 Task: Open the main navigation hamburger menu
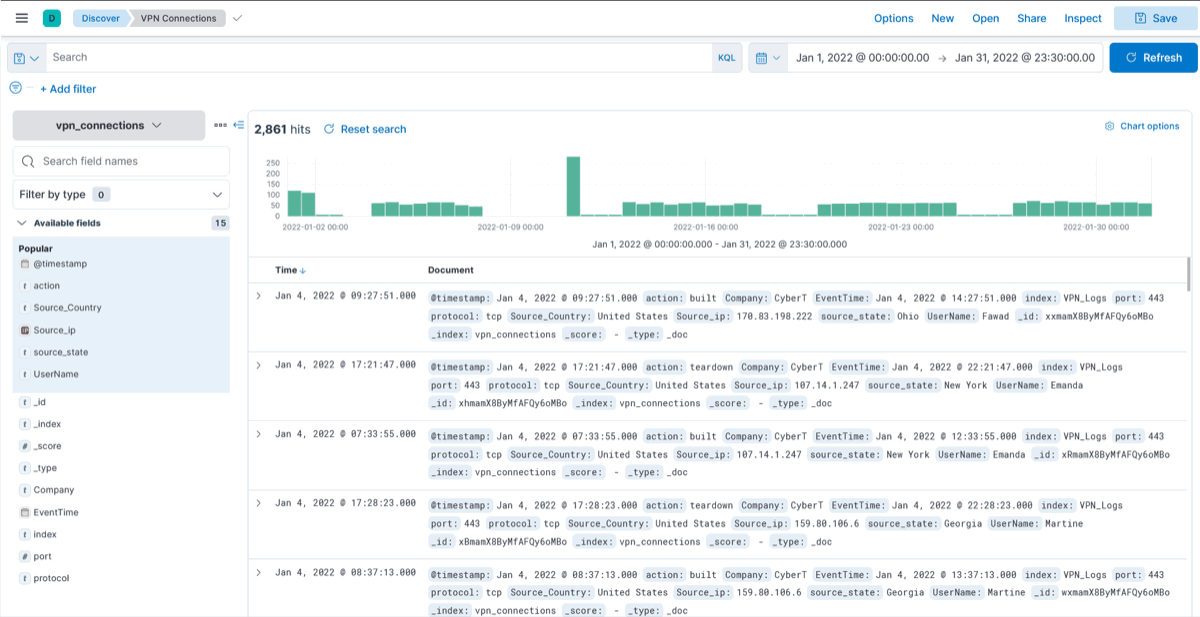(20, 17)
